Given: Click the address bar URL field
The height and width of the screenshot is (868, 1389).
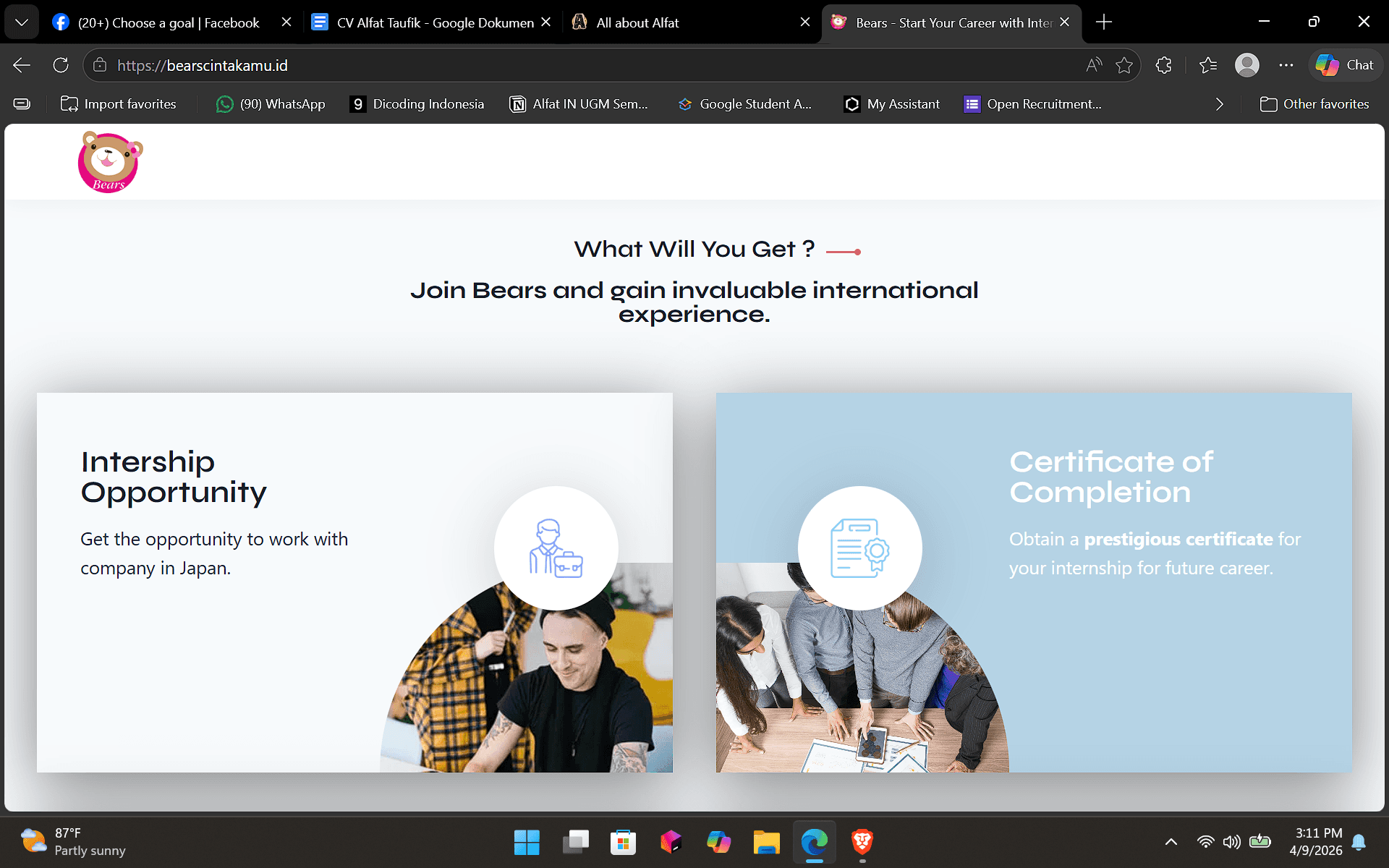Looking at the screenshot, I should click(579, 65).
